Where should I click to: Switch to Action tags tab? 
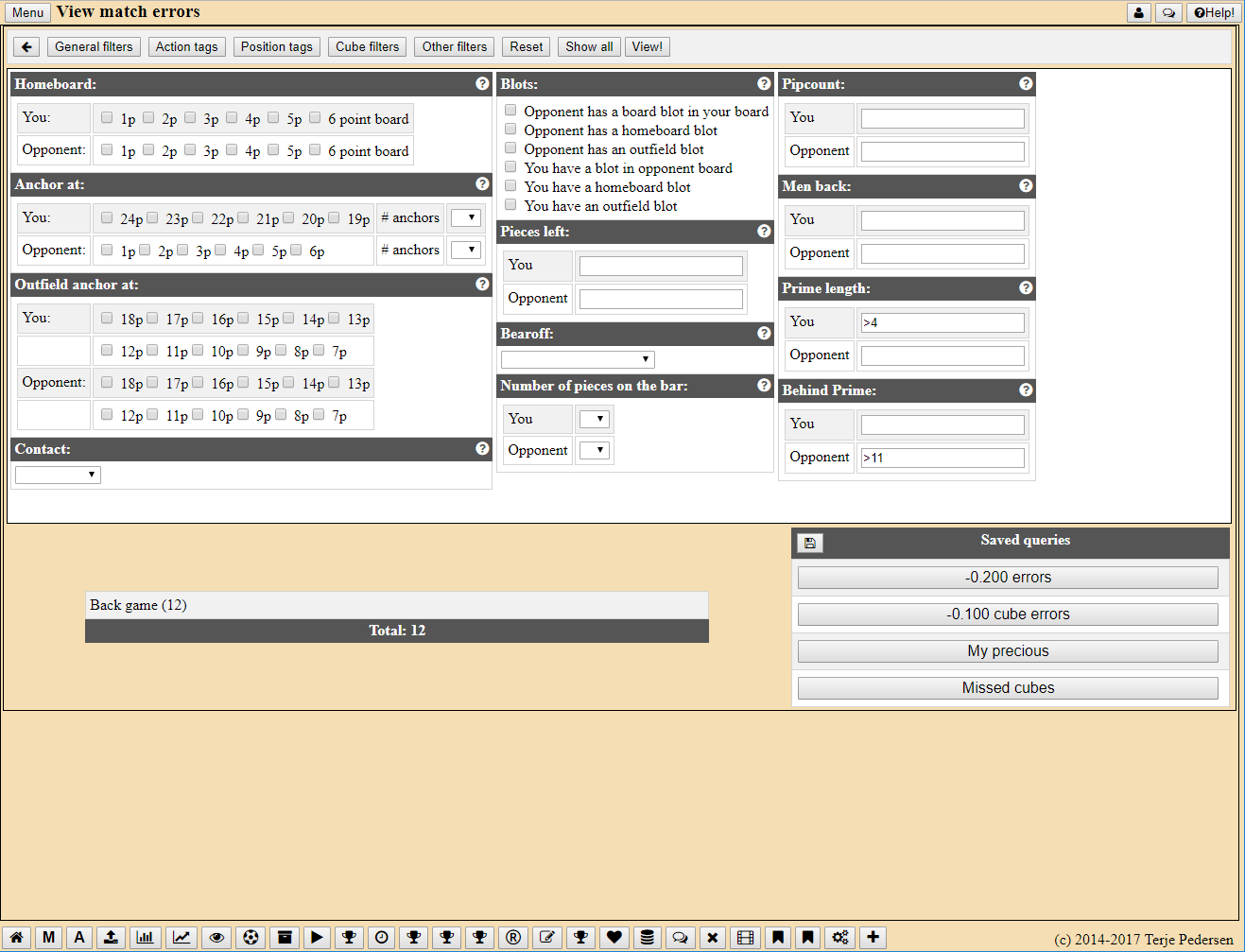point(186,47)
